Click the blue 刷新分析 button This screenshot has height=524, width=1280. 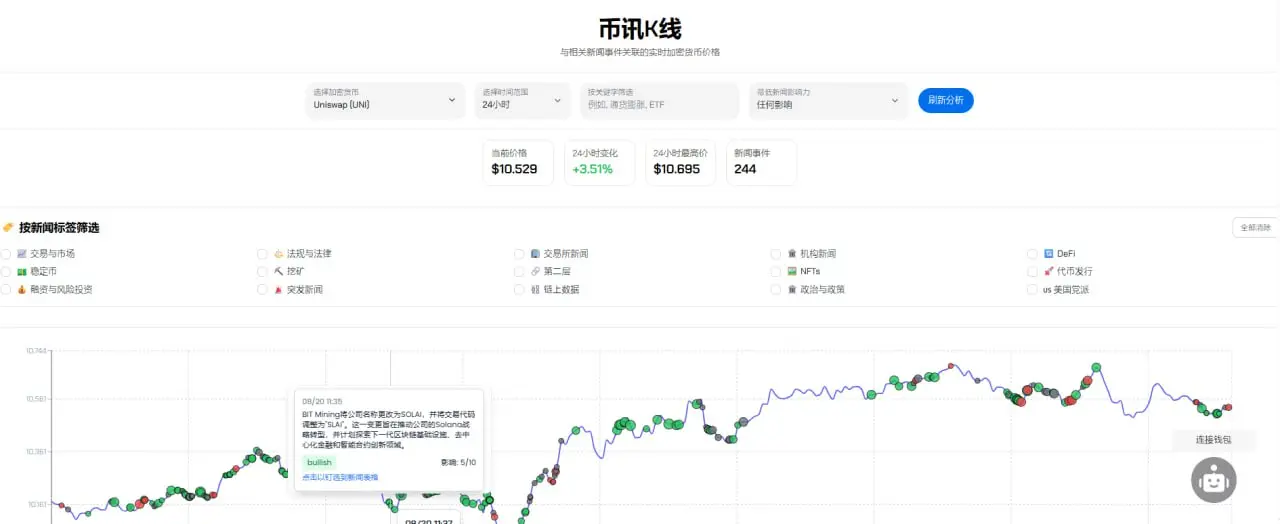(946, 100)
